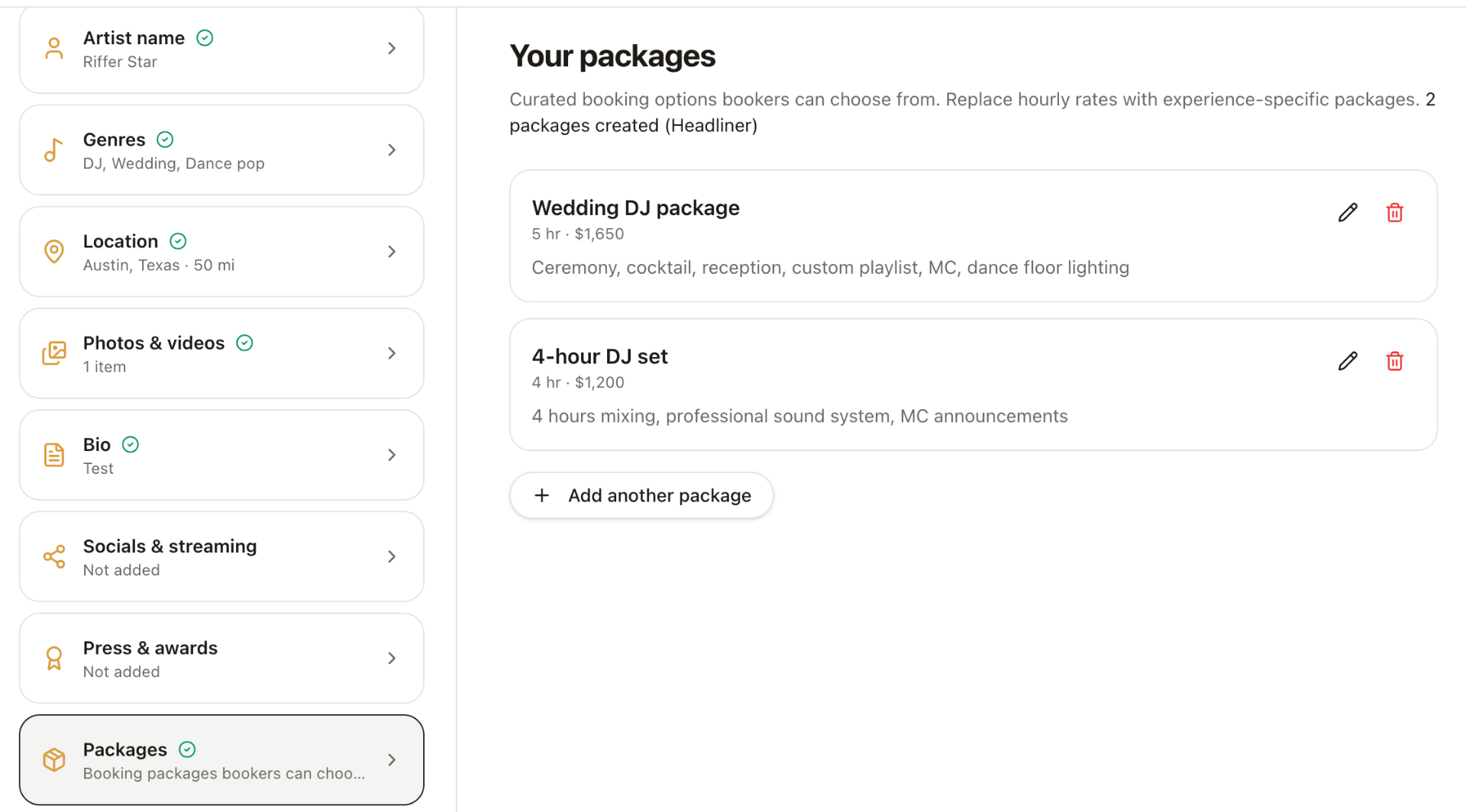Open the Genres section
This screenshot has height=812, width=1466.
pyautogui.click(x=221, y=150)
